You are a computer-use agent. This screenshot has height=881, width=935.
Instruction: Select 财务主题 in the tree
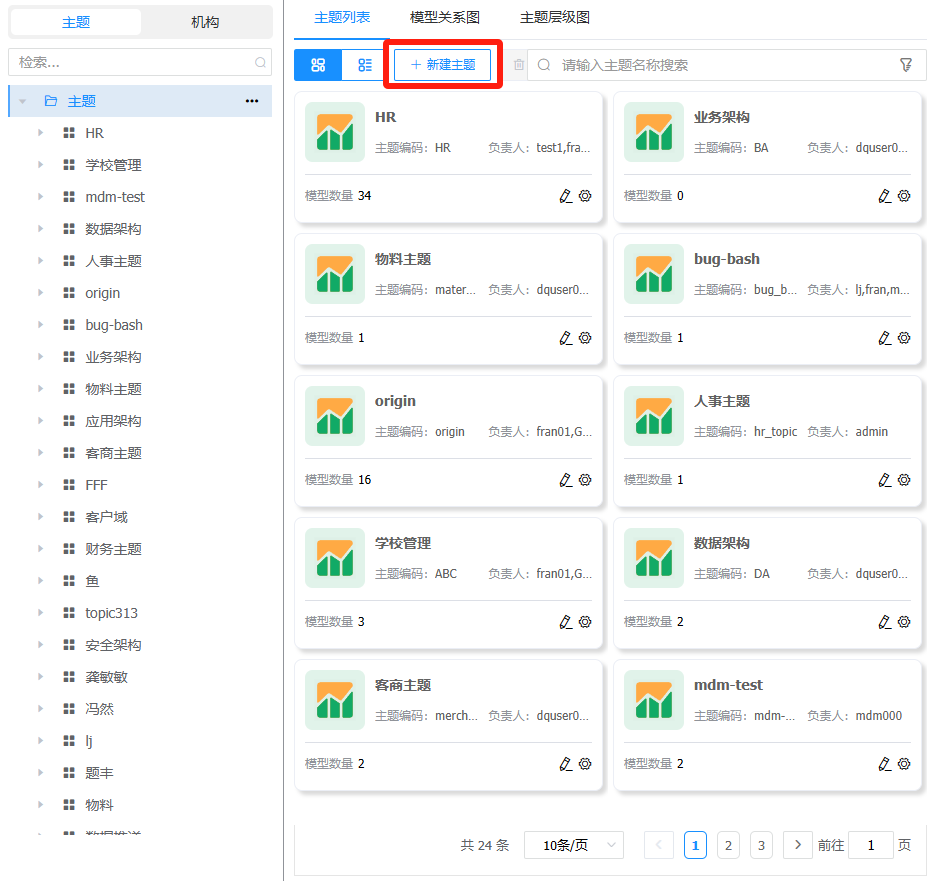(113, 549)
